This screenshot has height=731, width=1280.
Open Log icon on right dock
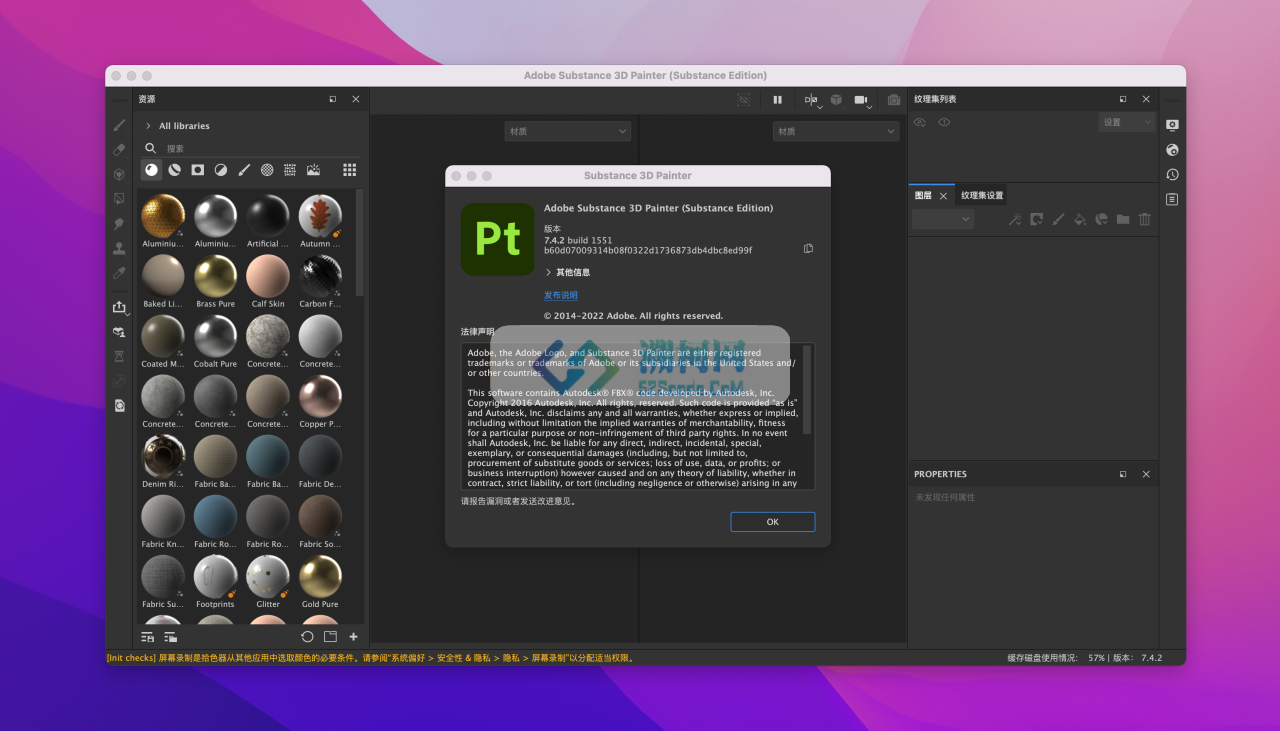(x=1172, y=199)
